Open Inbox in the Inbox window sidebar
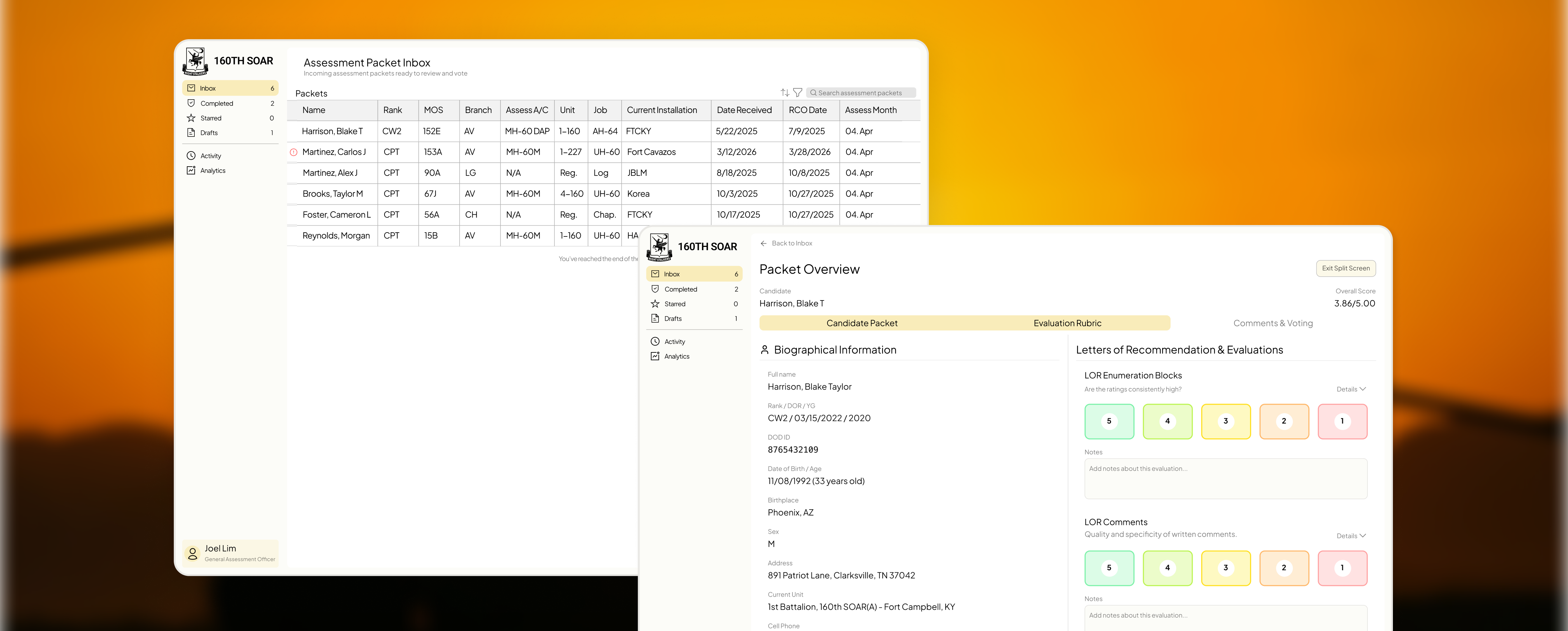The height and width of the screenshot is (631, 1568). click(x=230, y=88)
